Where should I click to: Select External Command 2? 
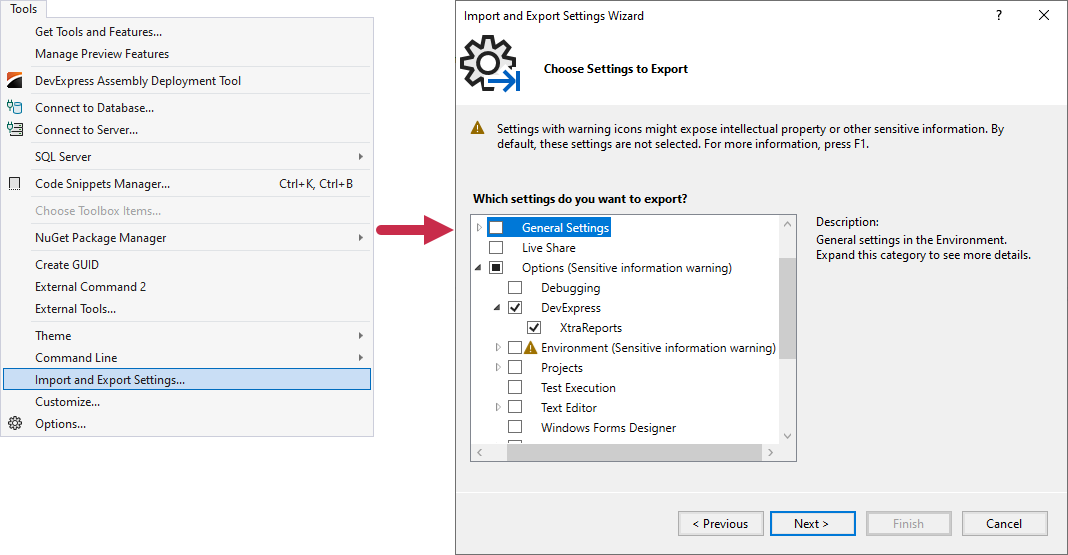[x=187, y=287]
